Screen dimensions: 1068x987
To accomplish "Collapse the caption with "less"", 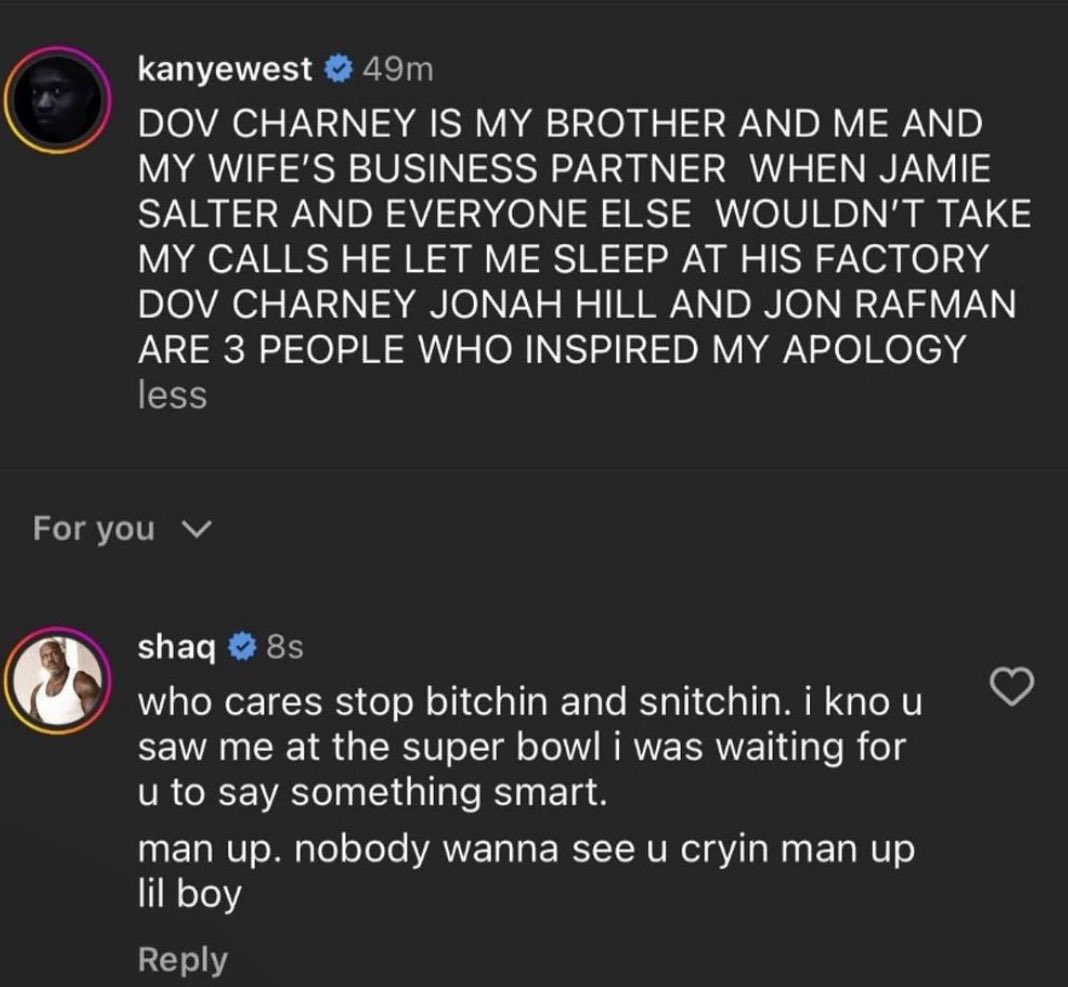I will tap(172, 396).
